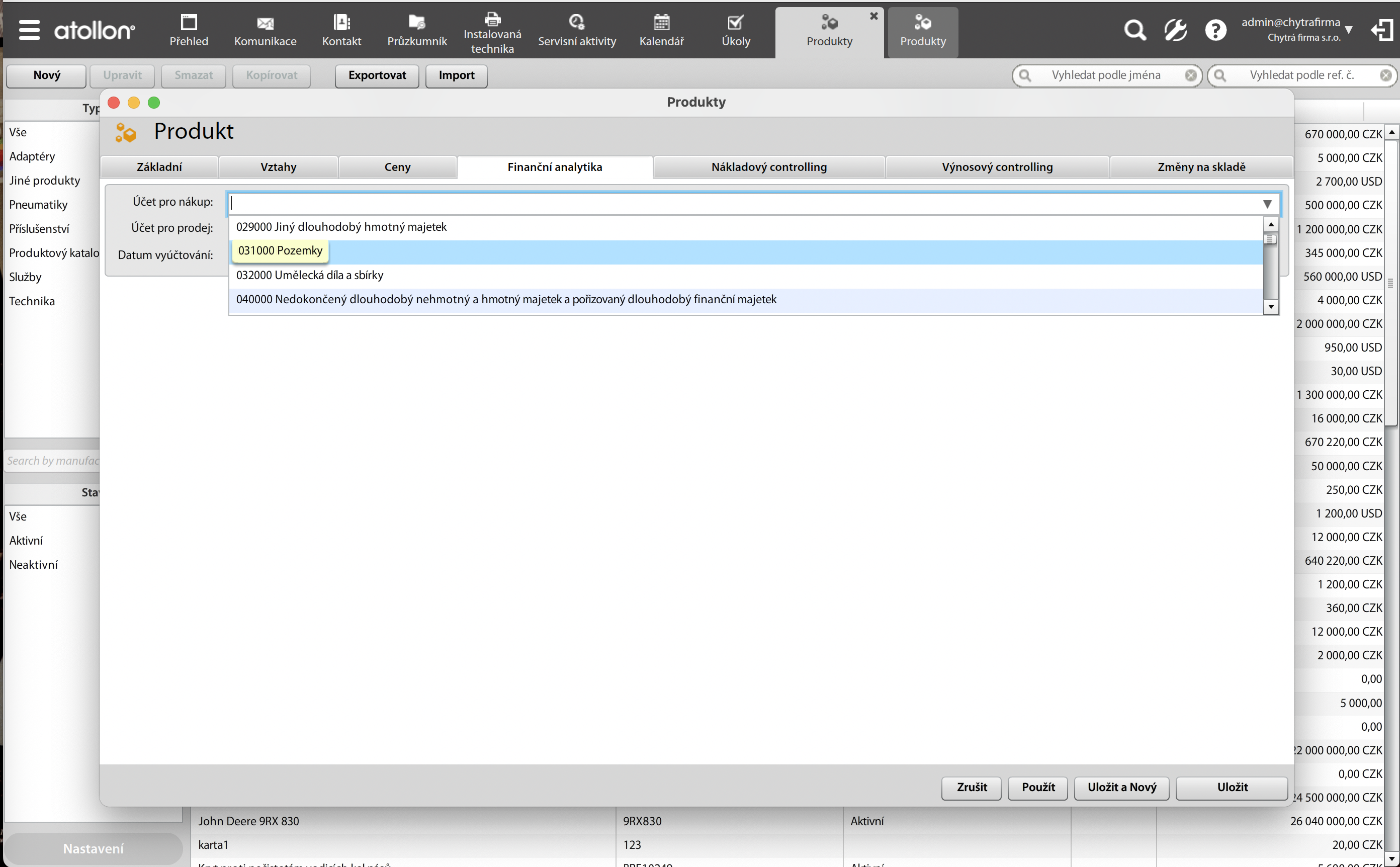The height and width of the screenshot is (867, 1400).
Task: Click the Import button
Action: coord(456,75)
